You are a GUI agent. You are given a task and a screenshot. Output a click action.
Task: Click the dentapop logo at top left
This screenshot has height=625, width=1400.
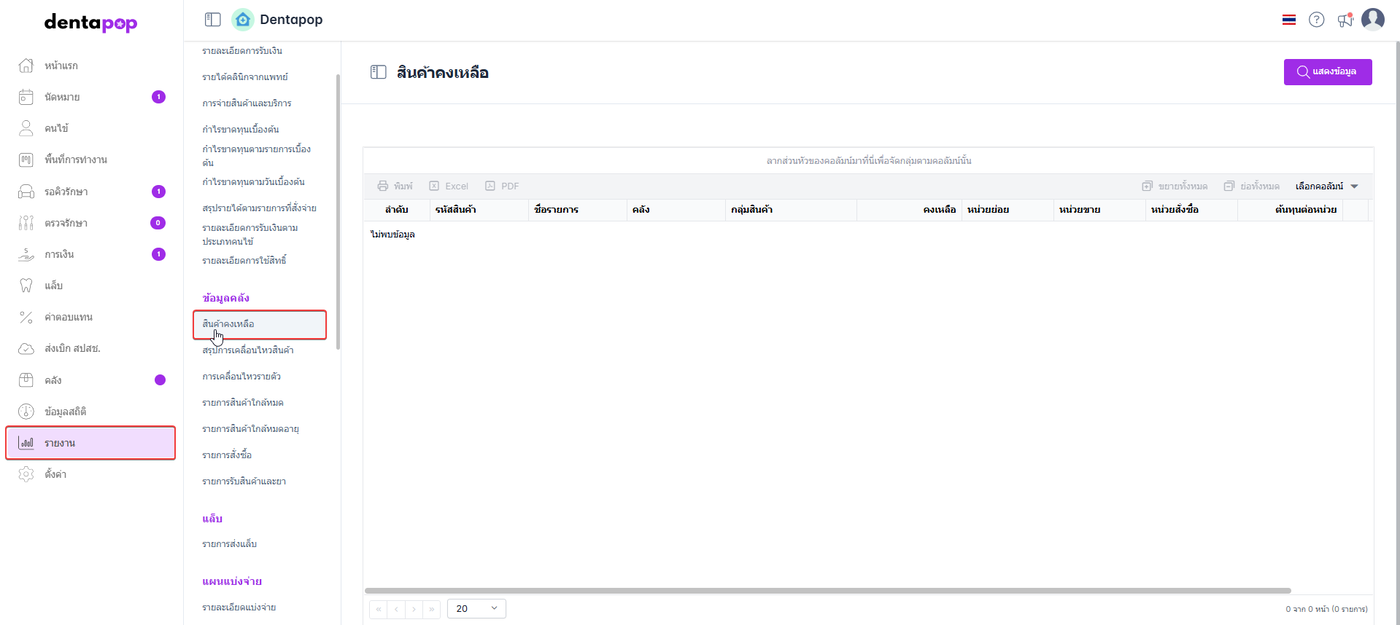91,22
